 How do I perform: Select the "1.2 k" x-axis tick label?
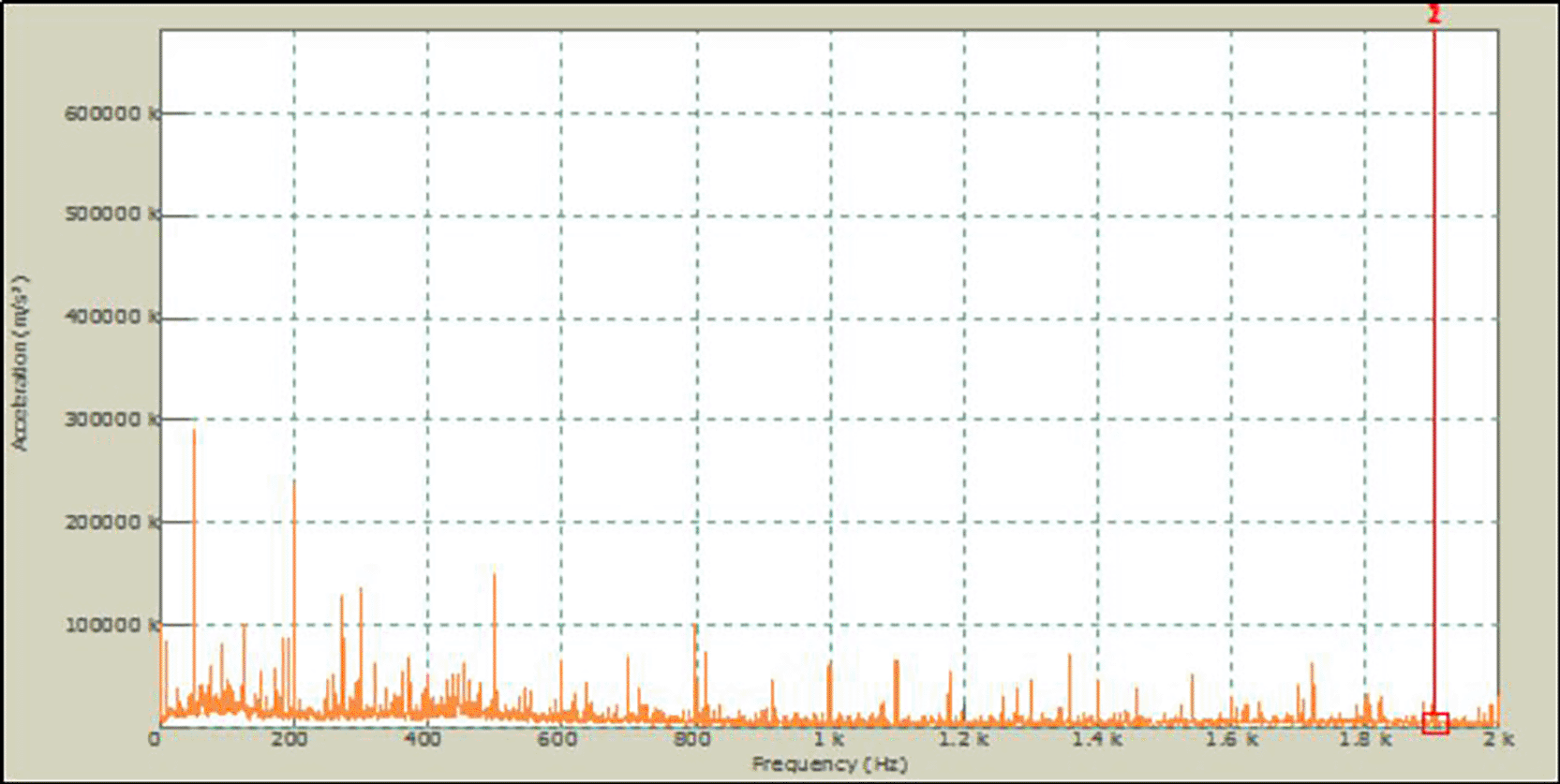[x=963, y=740]
